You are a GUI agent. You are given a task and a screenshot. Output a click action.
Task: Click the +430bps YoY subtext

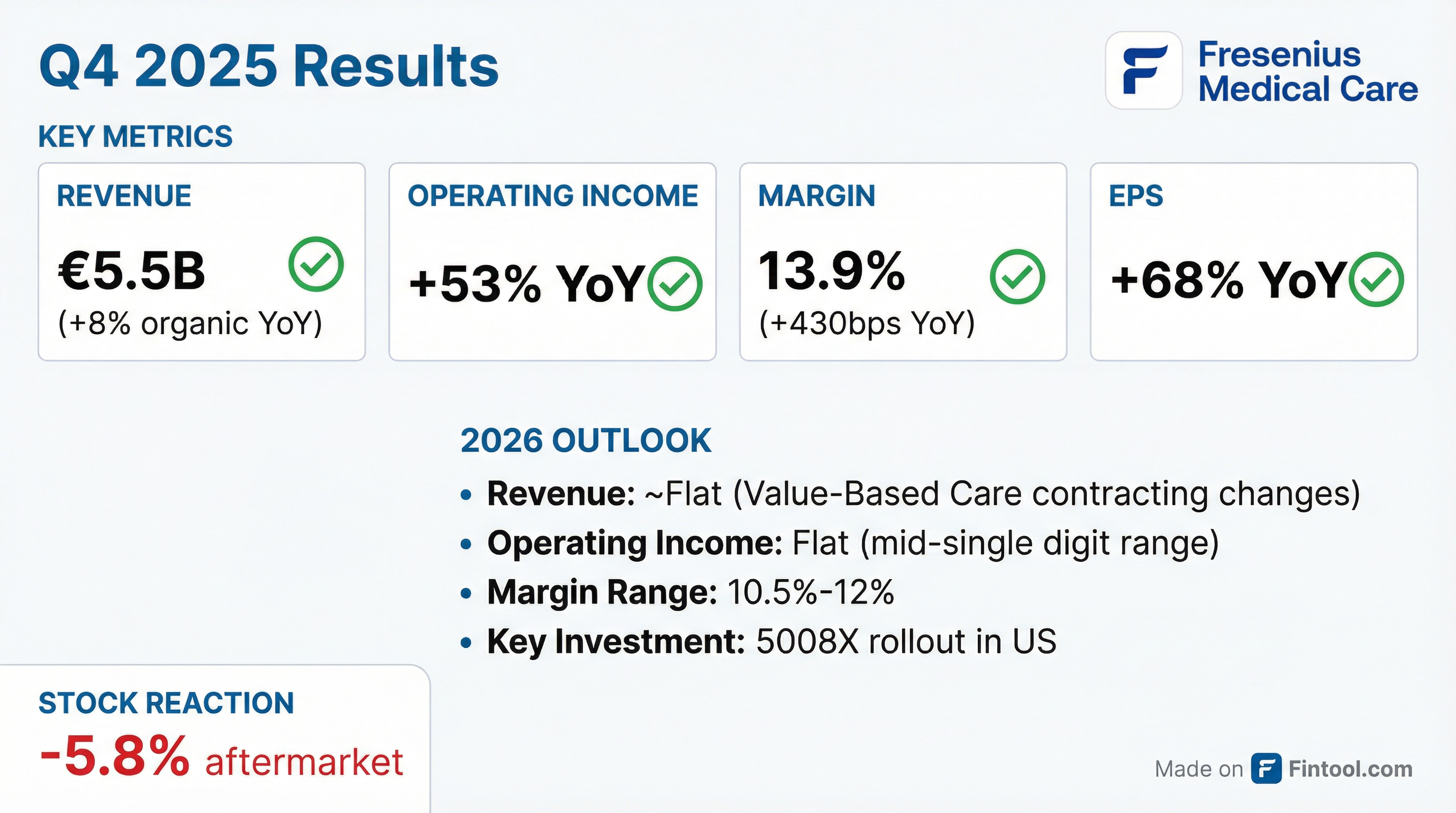coord(867,323)
